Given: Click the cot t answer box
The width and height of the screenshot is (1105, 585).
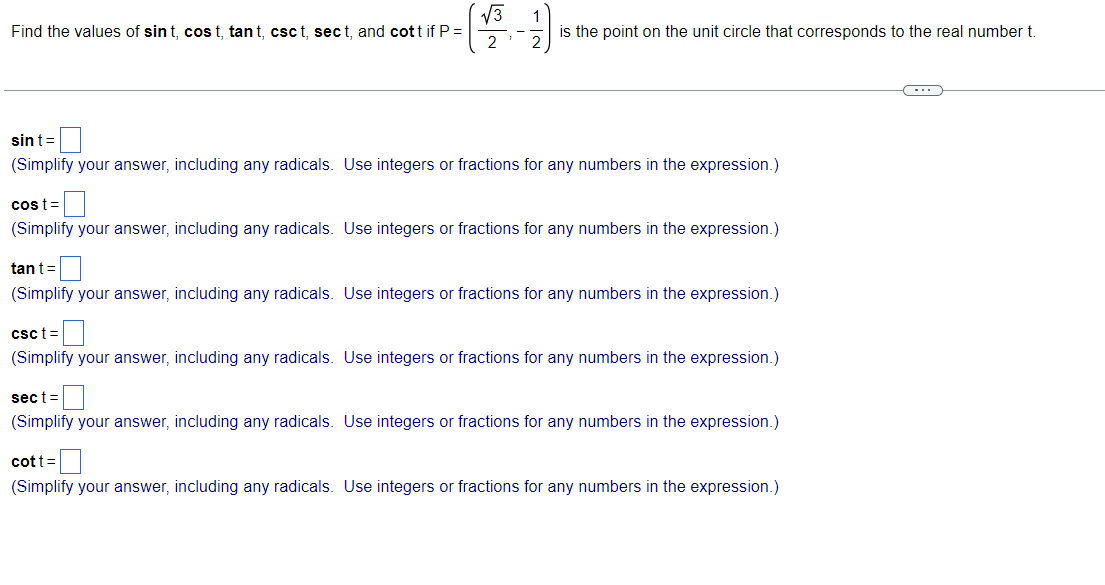Looking at the screenshot, I should point(69,460).
